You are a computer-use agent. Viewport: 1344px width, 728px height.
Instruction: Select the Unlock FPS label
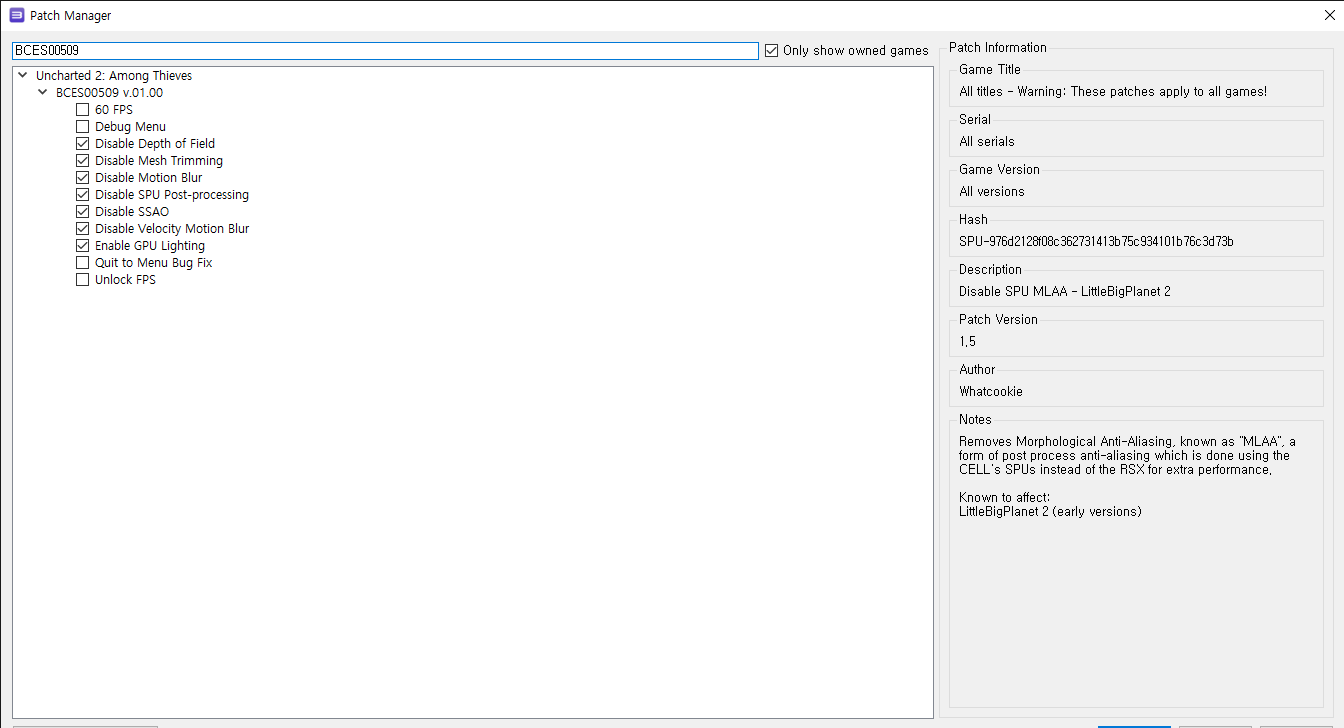coord(125,280)
